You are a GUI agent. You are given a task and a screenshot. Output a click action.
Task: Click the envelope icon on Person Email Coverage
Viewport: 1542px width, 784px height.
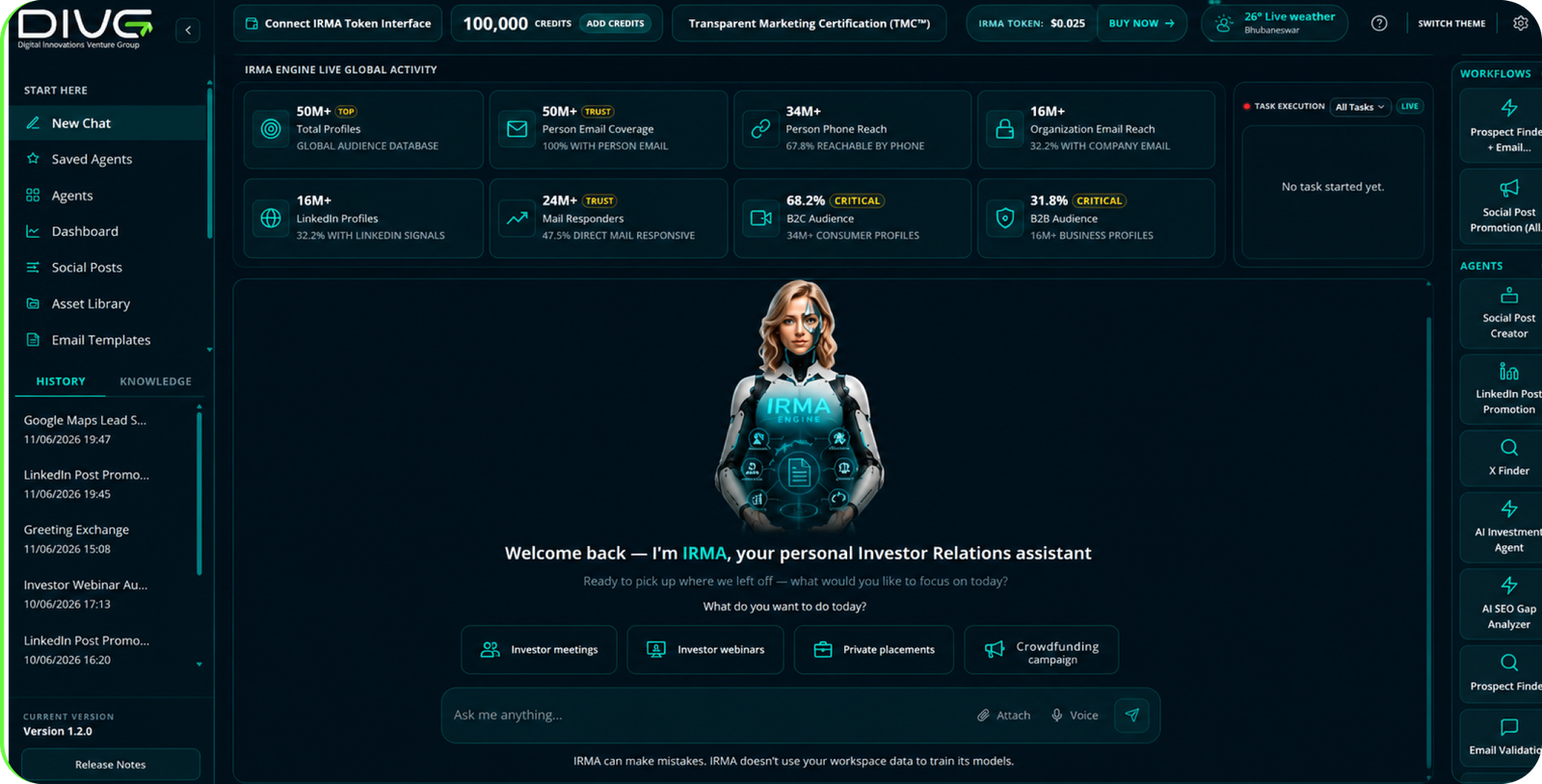coord(518,129)
